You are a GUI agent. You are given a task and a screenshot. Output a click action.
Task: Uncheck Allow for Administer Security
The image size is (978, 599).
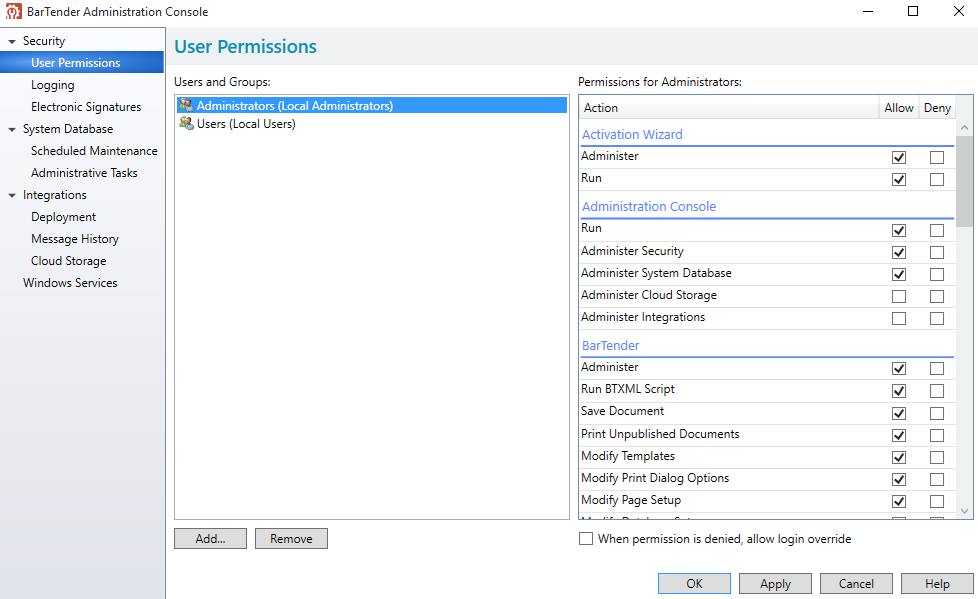coord(899,252)
